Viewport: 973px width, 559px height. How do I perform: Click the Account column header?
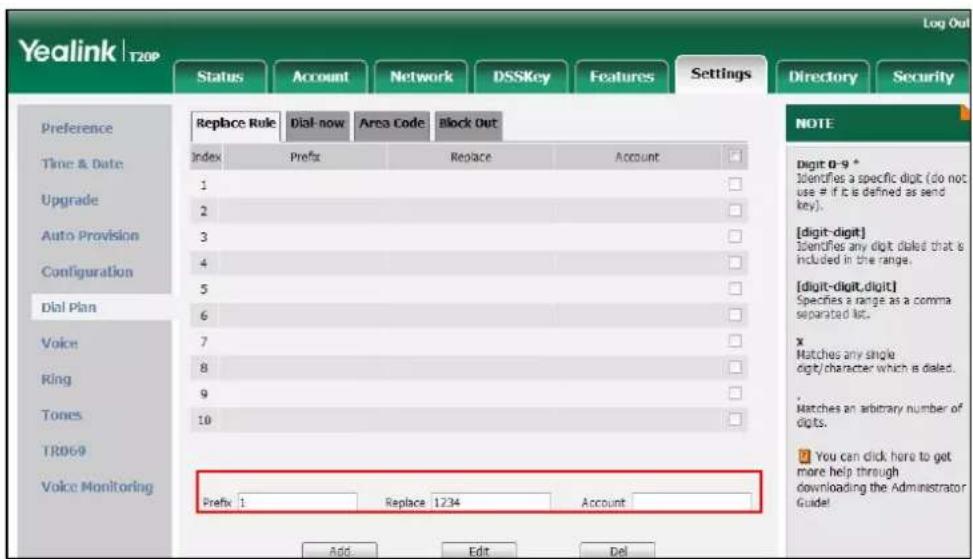(637, 157)
